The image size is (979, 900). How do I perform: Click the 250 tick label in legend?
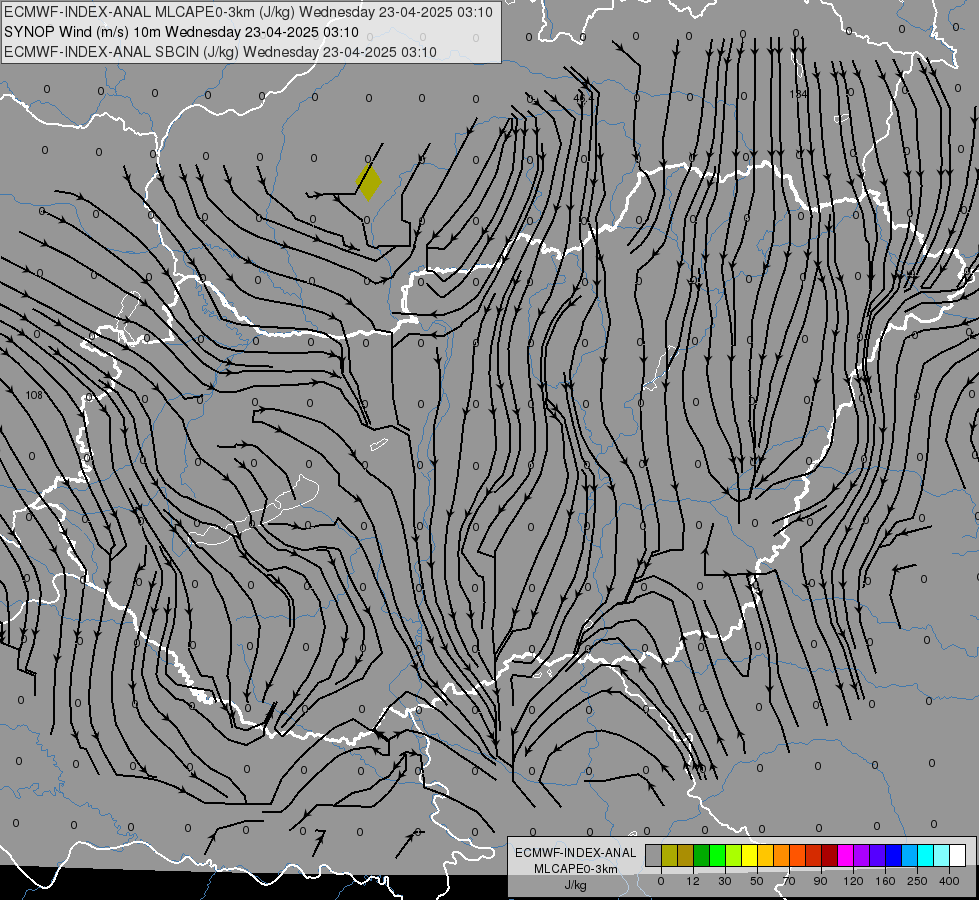[917, 881]
